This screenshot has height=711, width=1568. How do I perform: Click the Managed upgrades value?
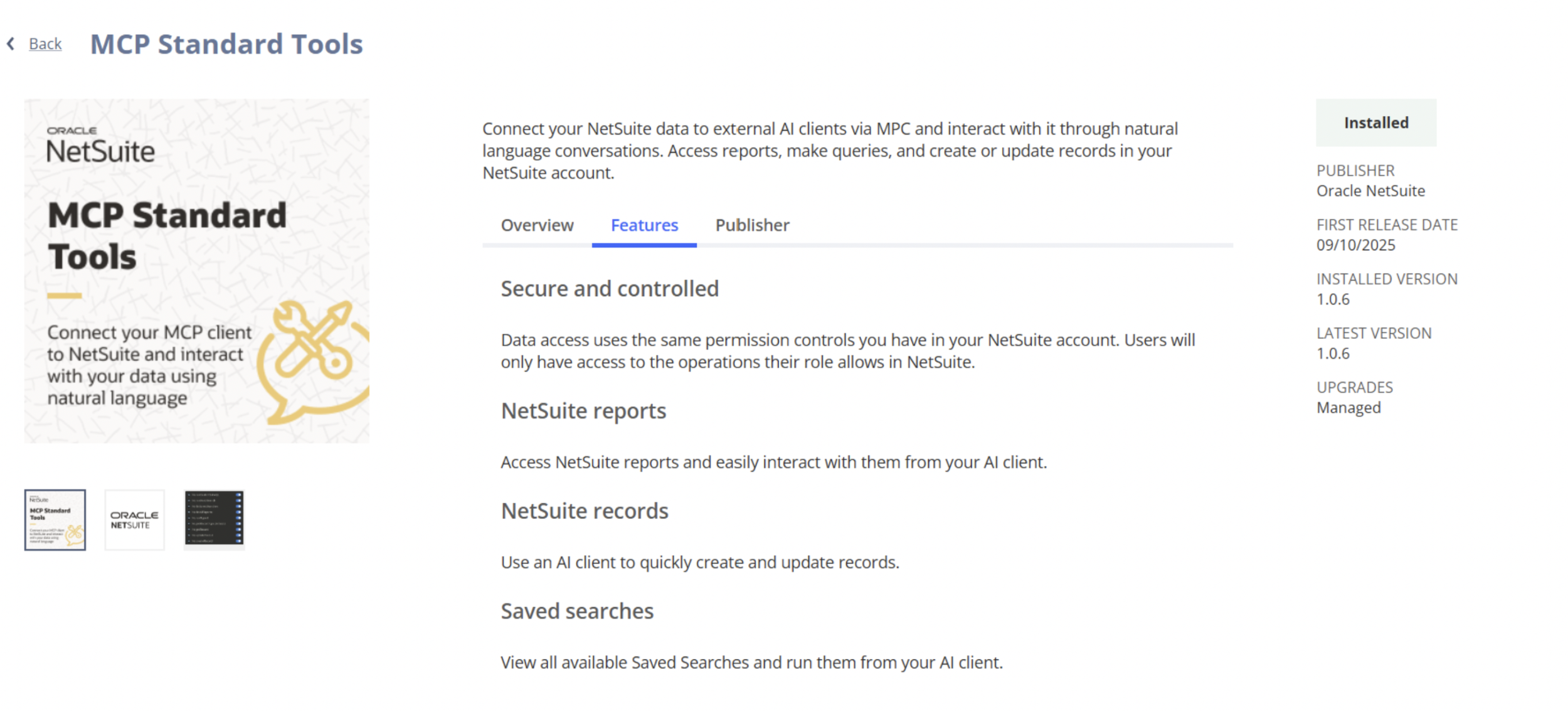(x=1348, y=408)
